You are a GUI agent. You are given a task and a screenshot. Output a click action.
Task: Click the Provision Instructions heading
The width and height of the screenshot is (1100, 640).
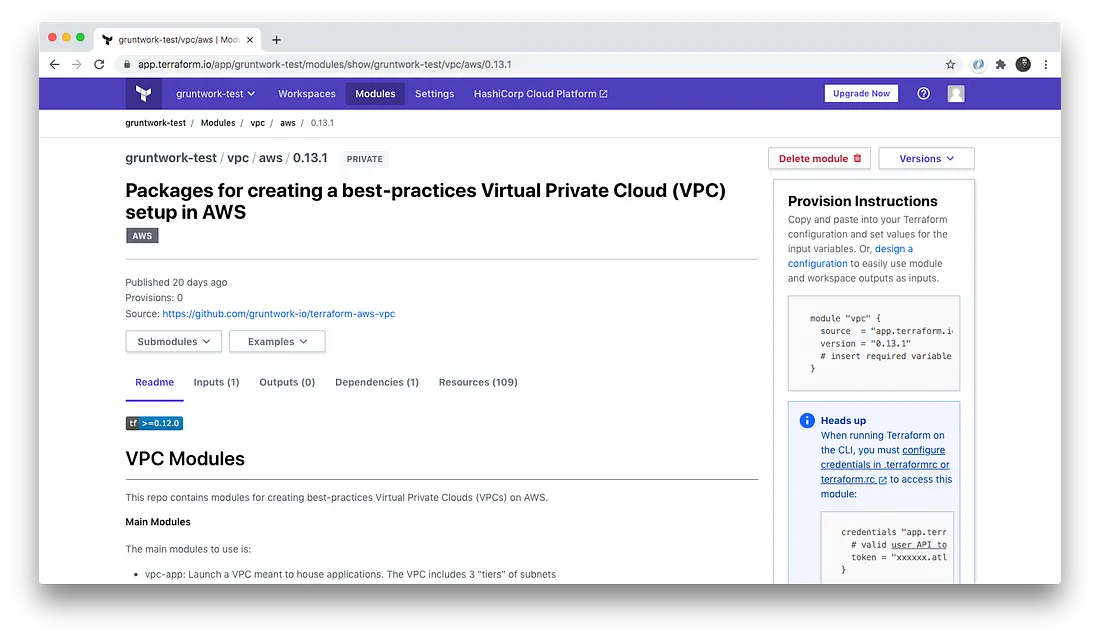coord(862,201)
